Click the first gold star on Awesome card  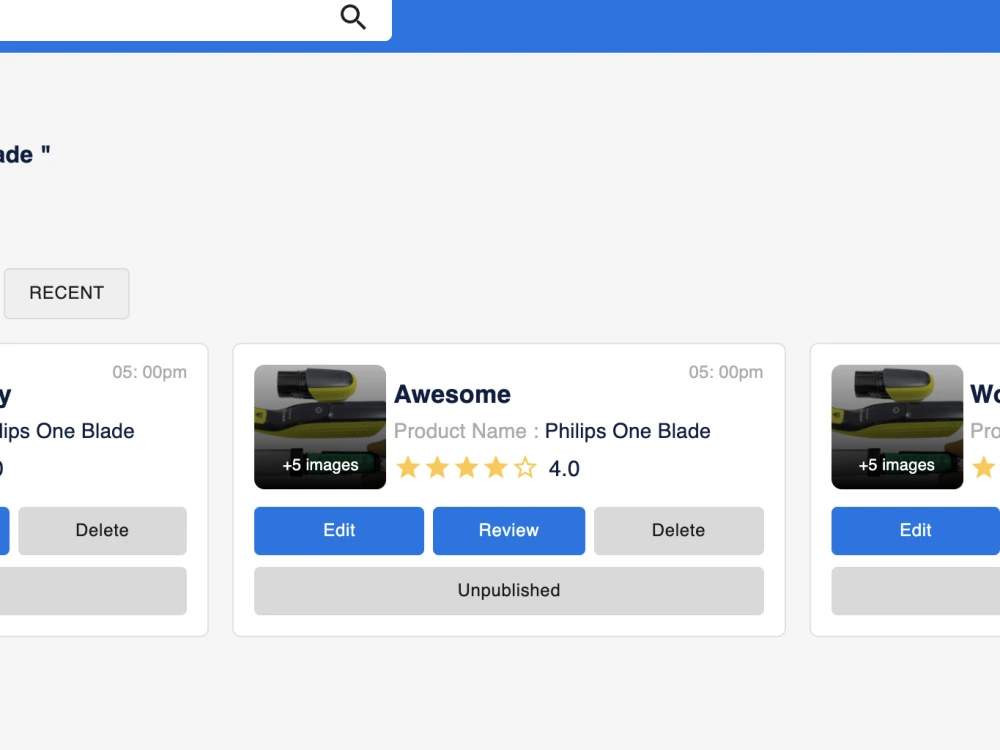408,467
